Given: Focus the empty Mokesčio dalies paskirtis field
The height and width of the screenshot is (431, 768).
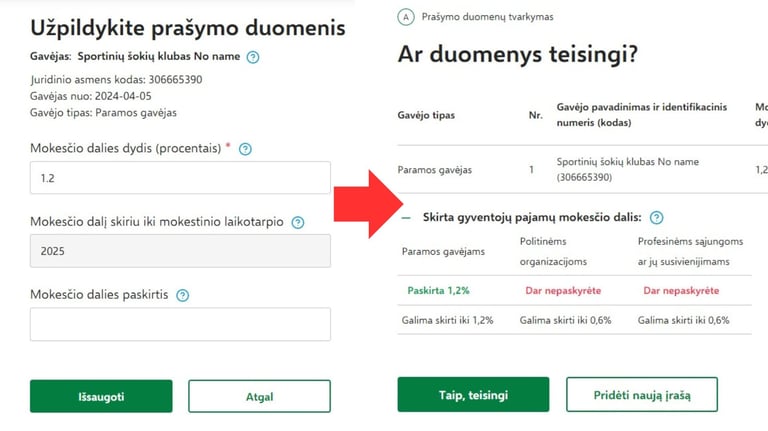Looking at the screenshot, I should (x=180, y=324).
